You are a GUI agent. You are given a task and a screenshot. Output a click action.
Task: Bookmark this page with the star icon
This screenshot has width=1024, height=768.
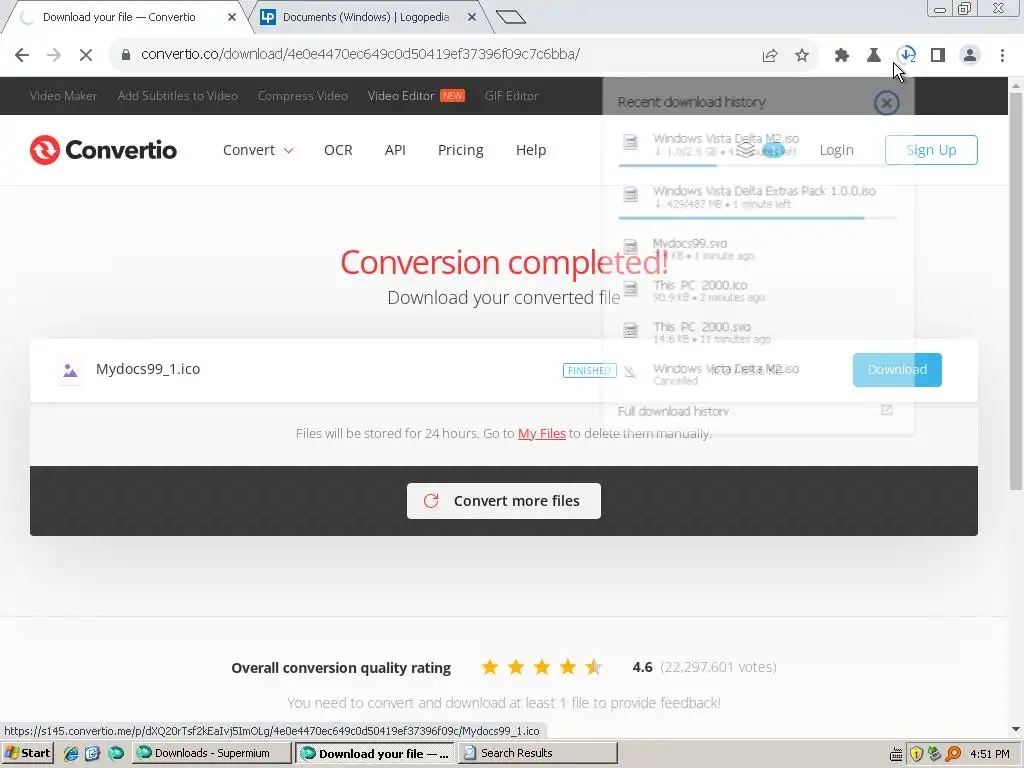(802, 56)
